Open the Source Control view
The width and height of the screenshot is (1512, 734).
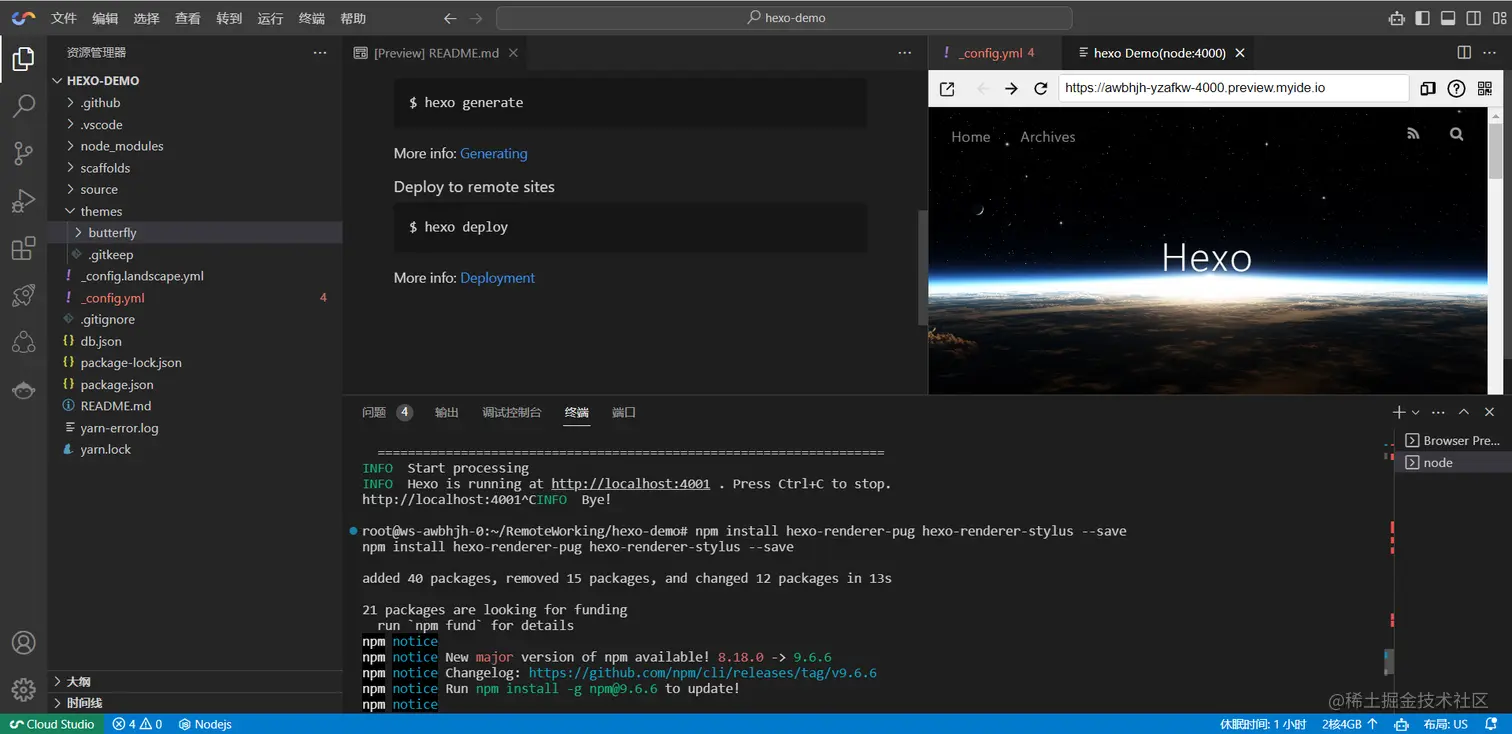click(x=23, y=153)
